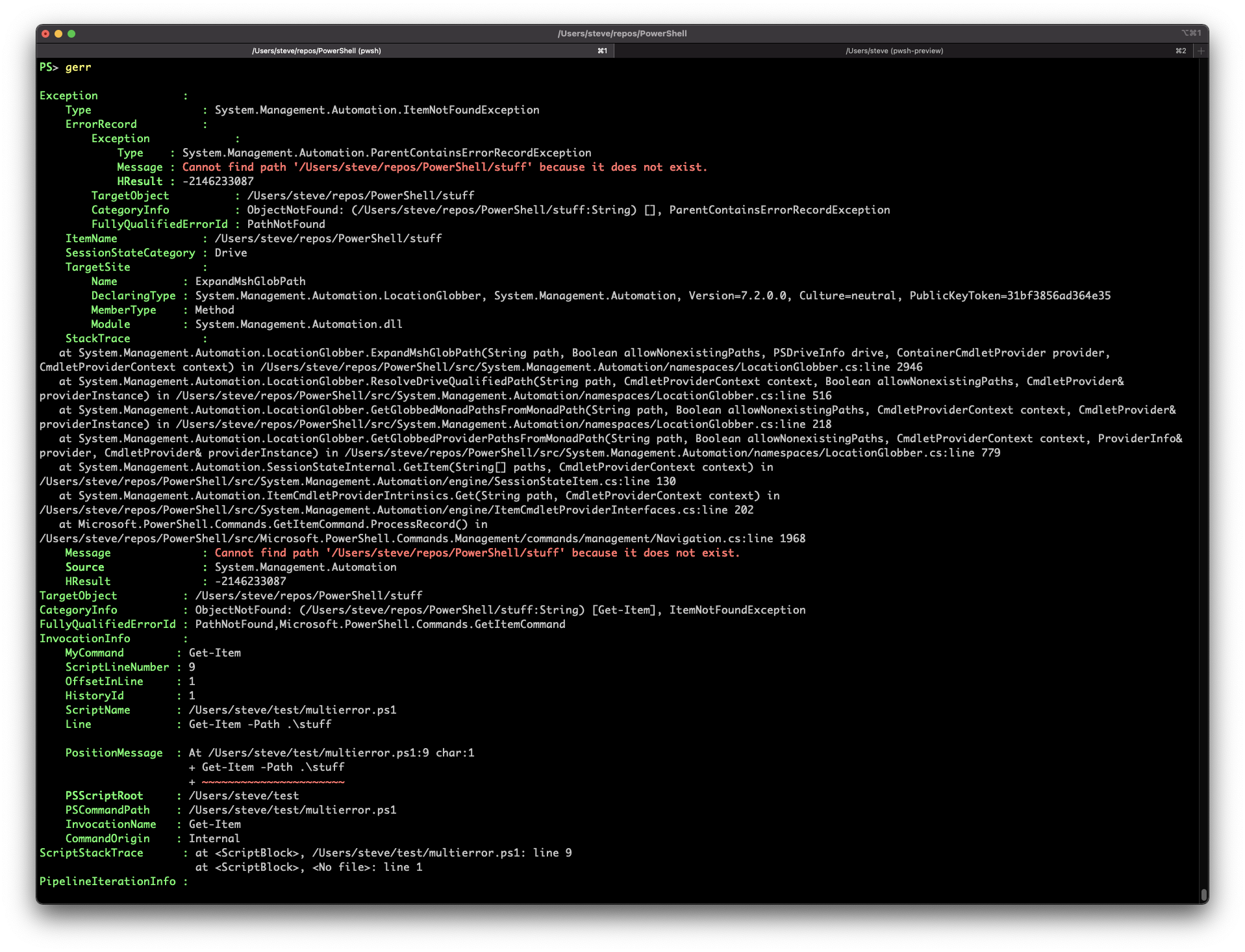Click the 'PipelineIterationInfo' label
Screen dimensions: 1245x952
coord(107,881)
